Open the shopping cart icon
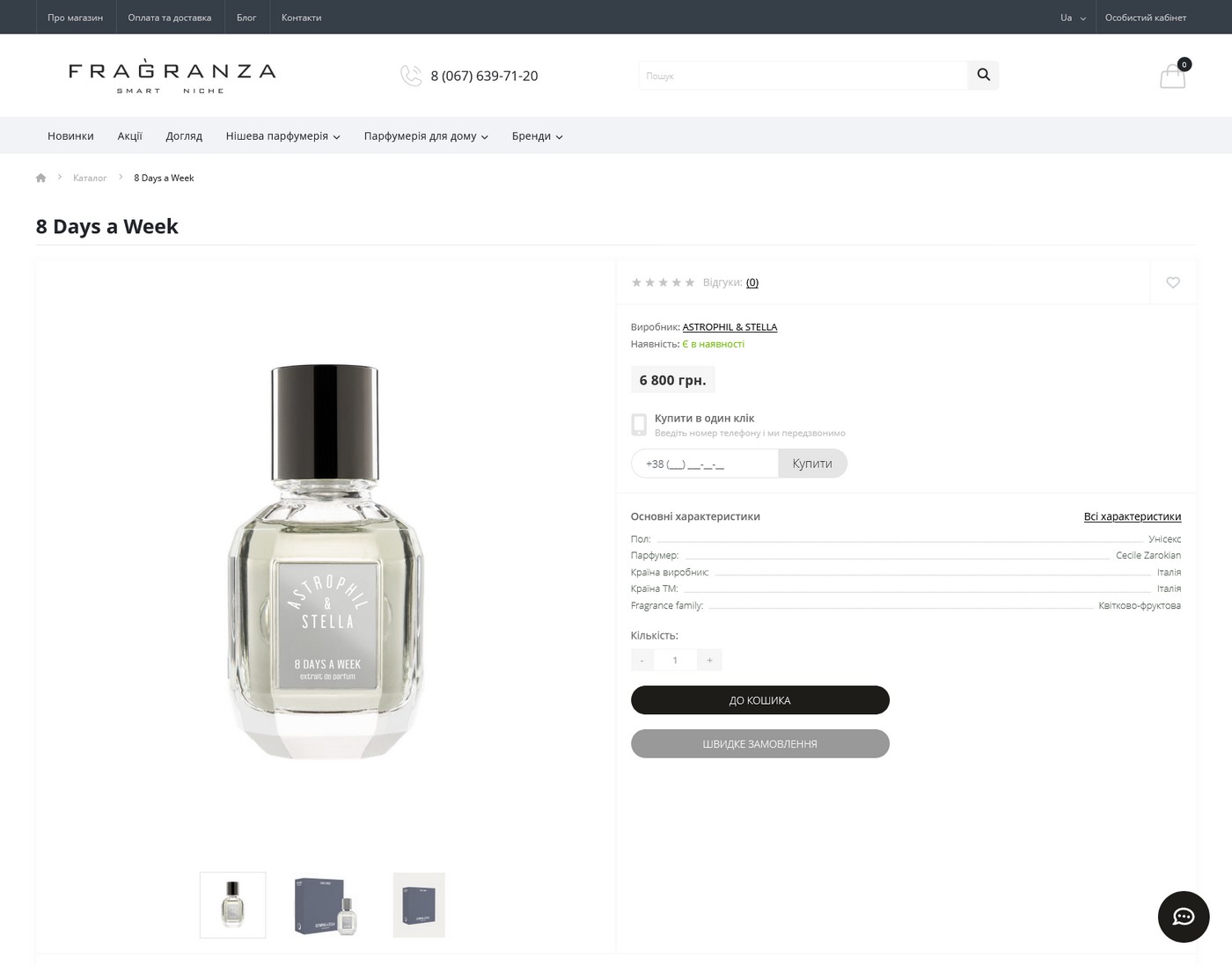 click(1172, 76)
